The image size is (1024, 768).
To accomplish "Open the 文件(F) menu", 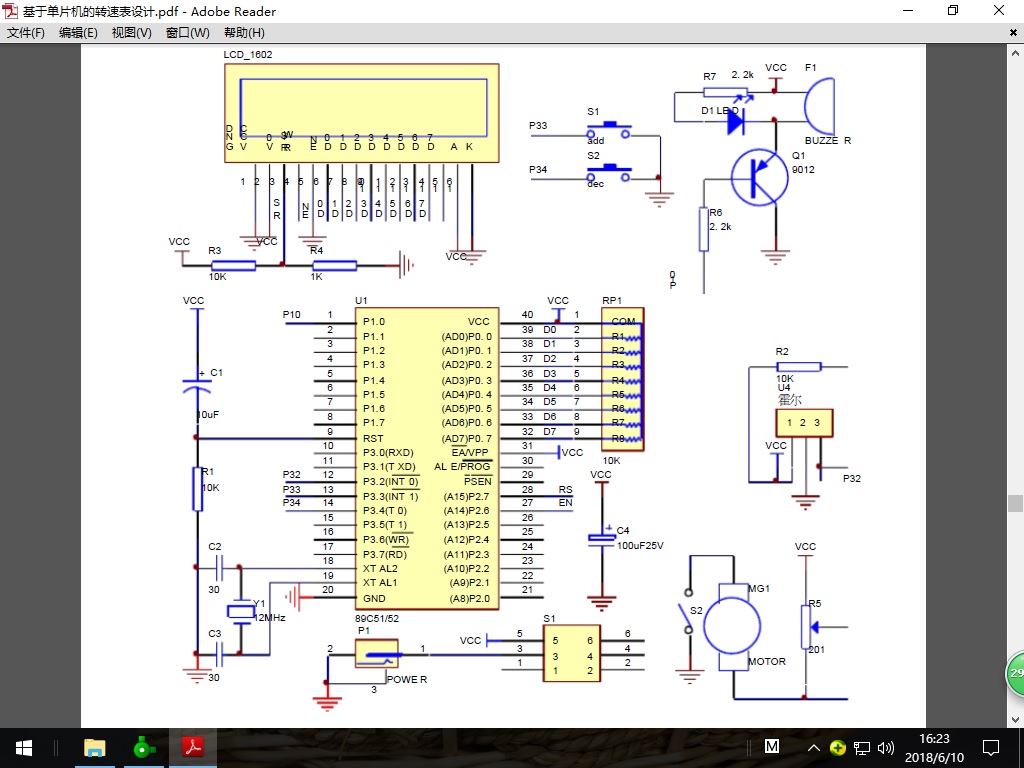I will (x=26, y=33).
